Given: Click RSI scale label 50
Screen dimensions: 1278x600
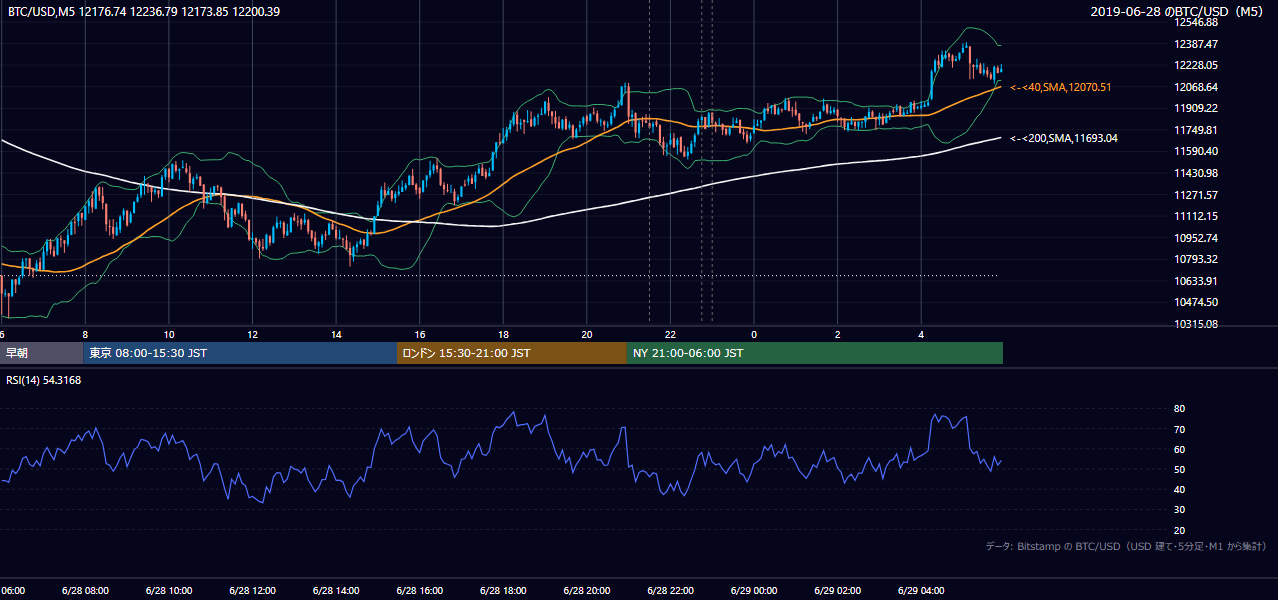Looking at the screenshot, I should pos(1179,469).
